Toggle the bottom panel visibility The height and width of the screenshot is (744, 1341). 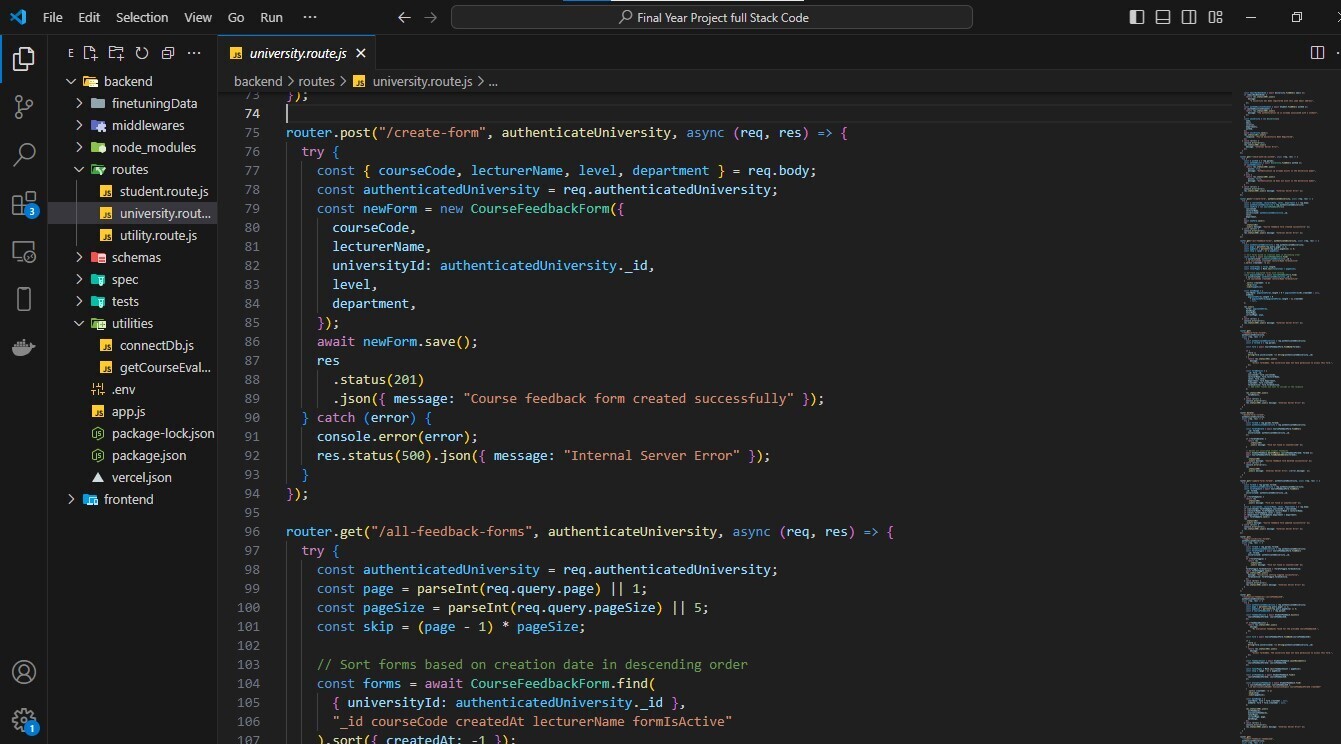click(x=1162, y=17)
